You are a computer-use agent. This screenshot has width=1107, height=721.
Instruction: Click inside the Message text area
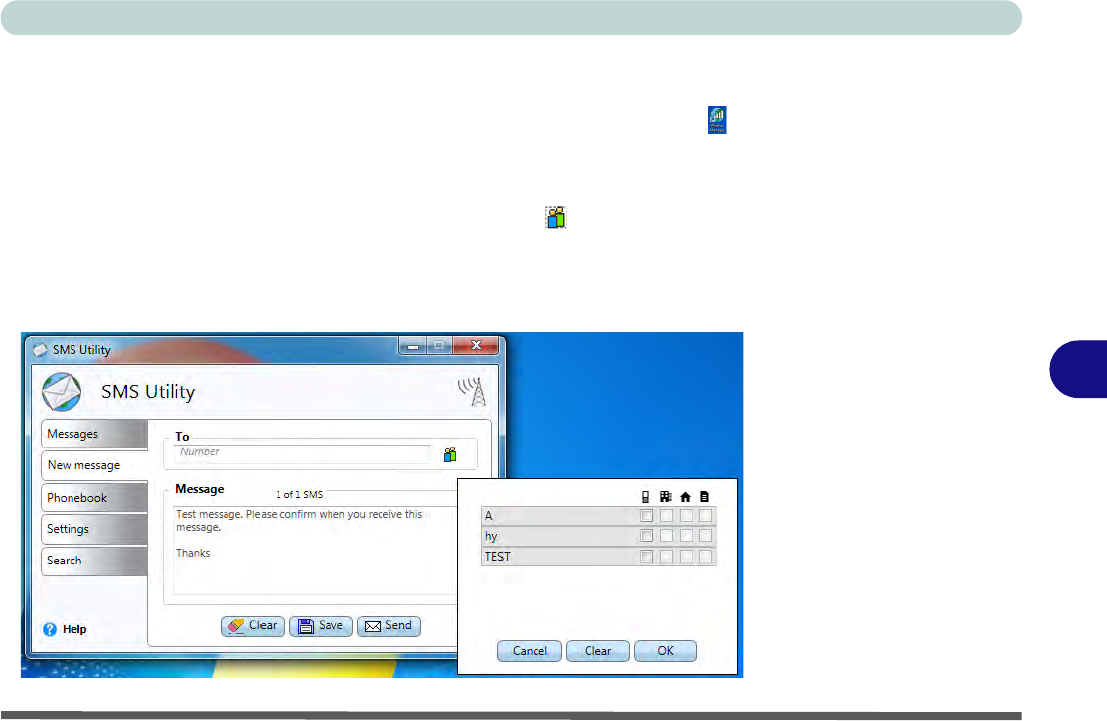(310, 560)
